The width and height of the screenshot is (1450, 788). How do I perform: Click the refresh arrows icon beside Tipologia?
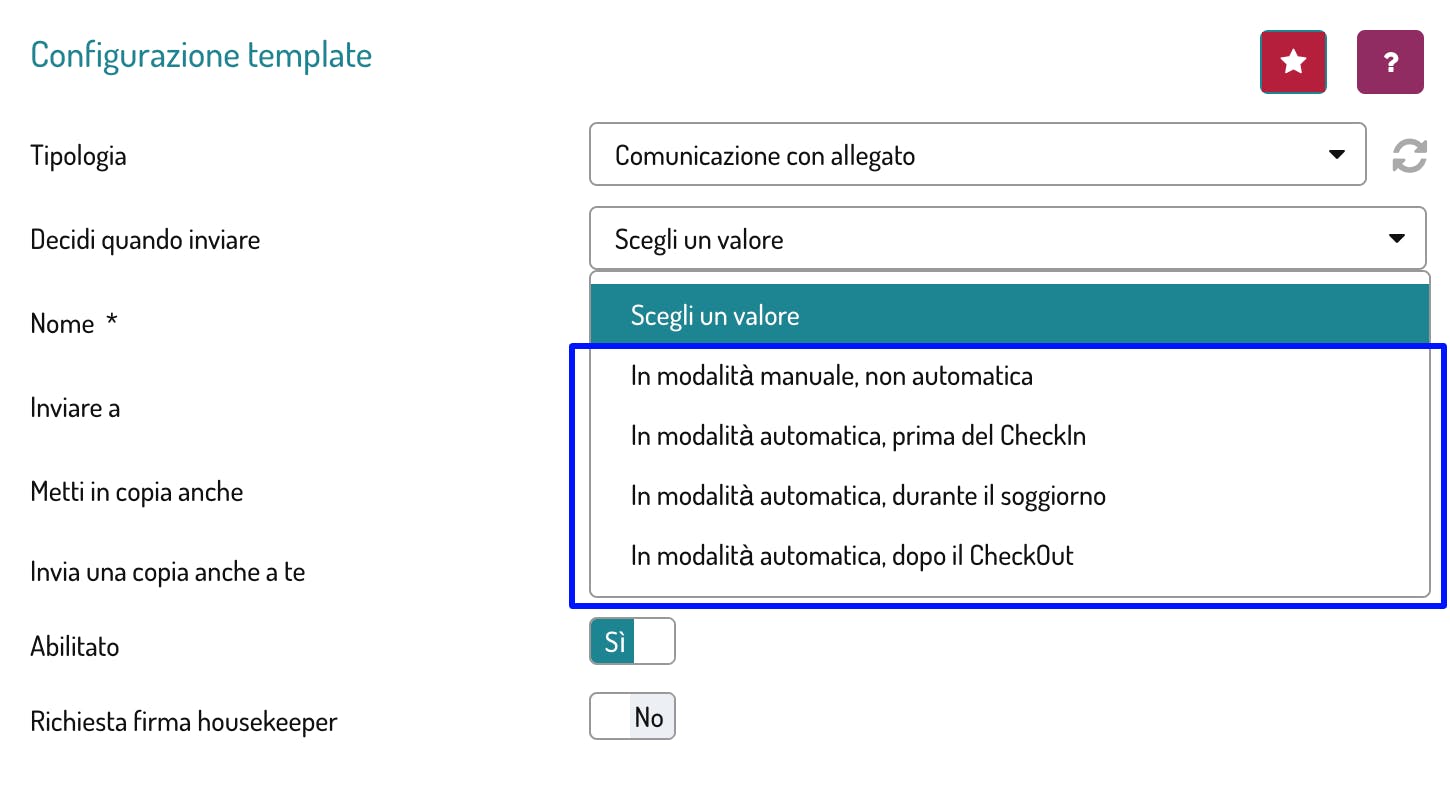coord(1410,156)
